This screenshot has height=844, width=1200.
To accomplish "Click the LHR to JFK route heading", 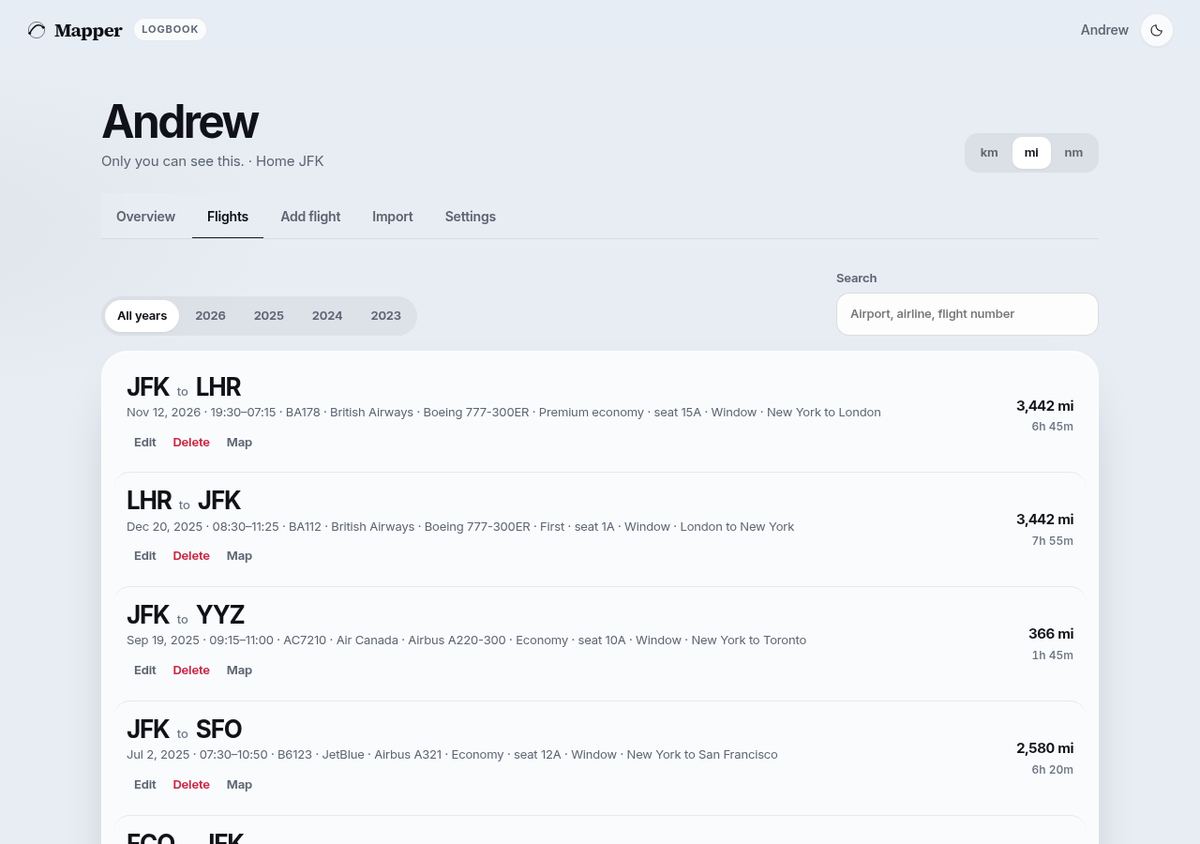I will click(x=184, y=501).
